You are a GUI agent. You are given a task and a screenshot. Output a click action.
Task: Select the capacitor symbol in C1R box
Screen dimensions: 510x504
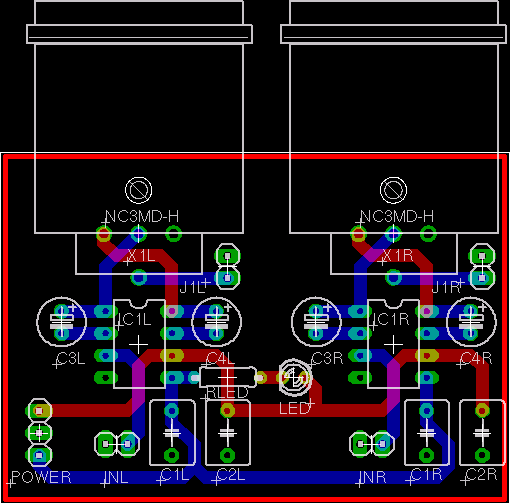pos(427,433)
